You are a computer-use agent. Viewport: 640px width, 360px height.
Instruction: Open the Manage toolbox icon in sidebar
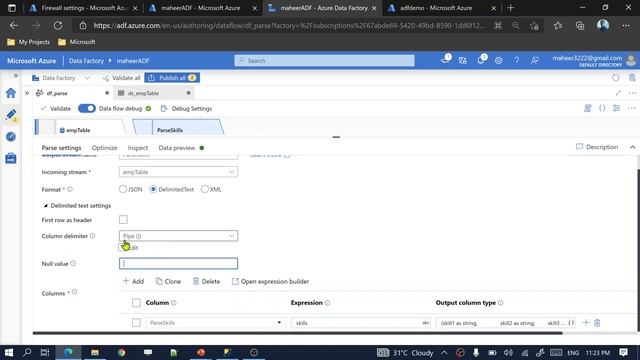click(x=11, y=158)
